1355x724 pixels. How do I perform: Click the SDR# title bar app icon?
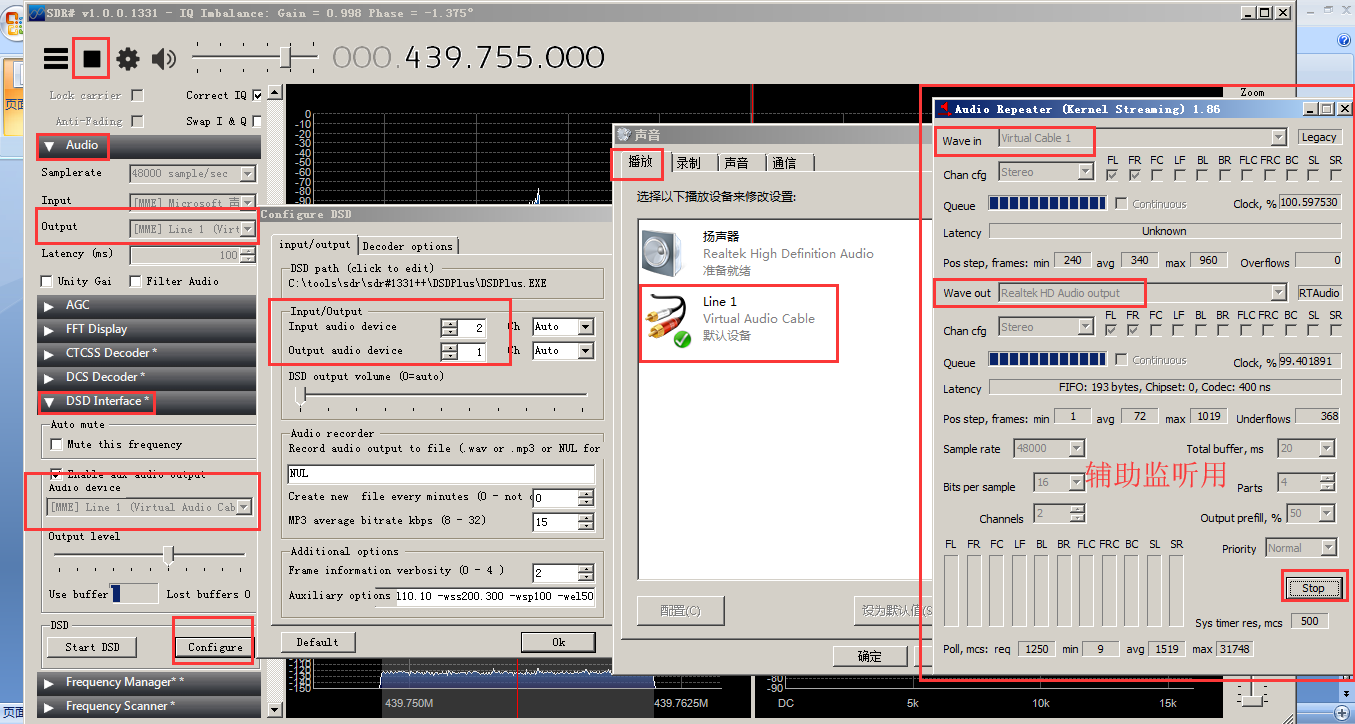pos(35,13)
